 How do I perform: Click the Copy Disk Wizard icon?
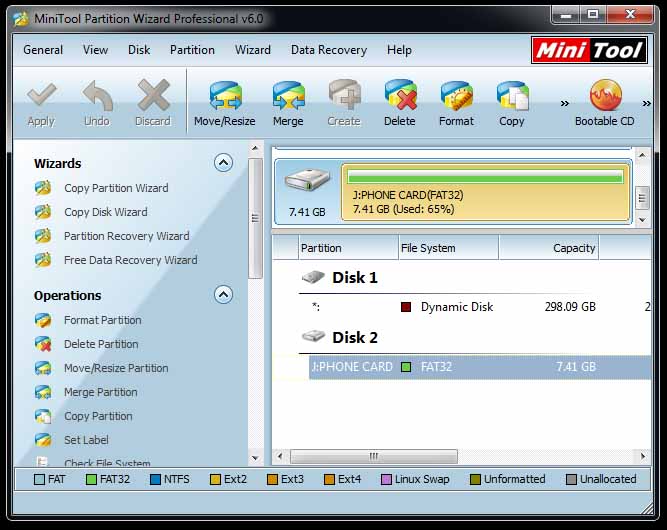point(43,211)
